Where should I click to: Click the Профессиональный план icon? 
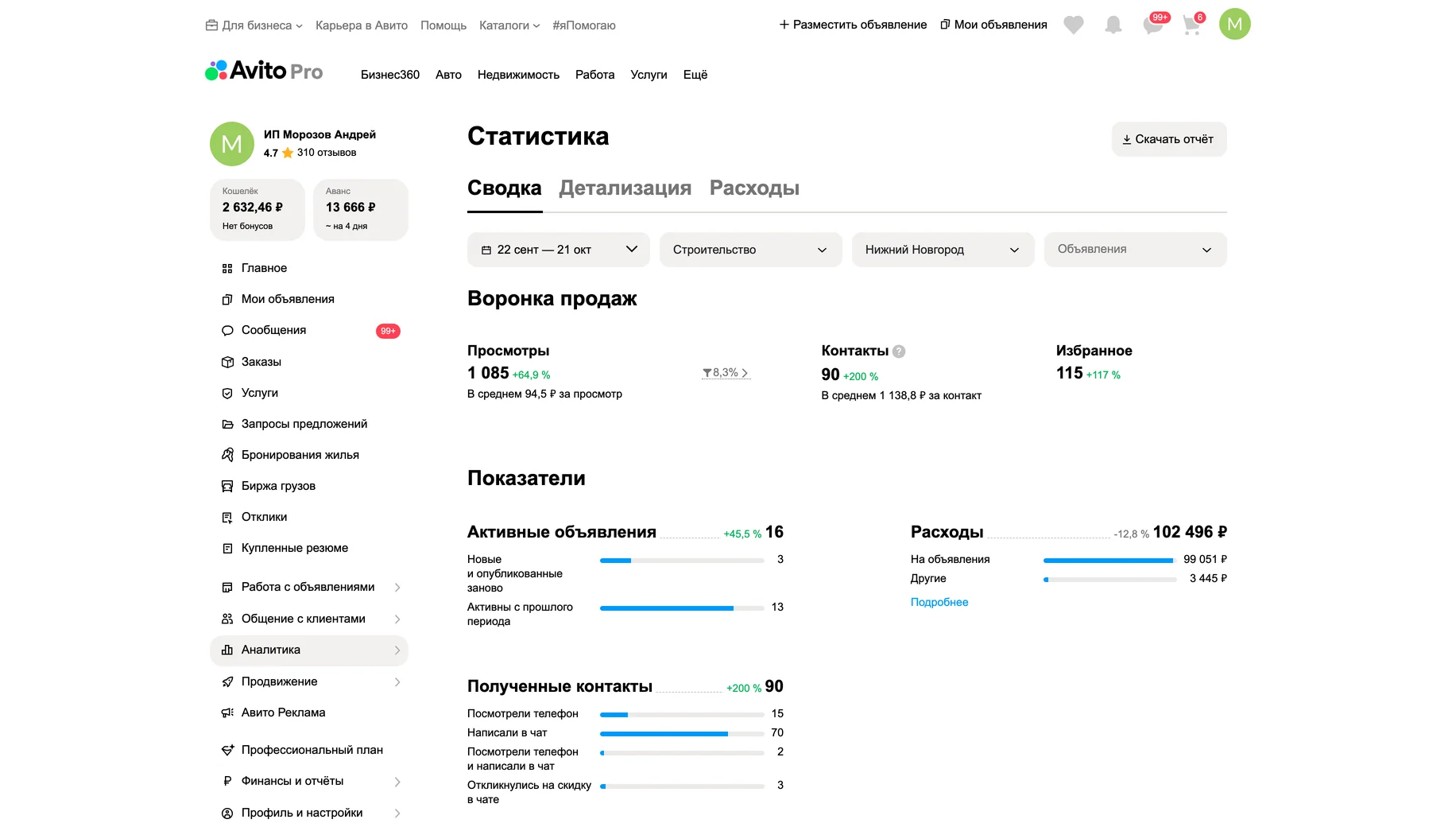click(227, 750)
